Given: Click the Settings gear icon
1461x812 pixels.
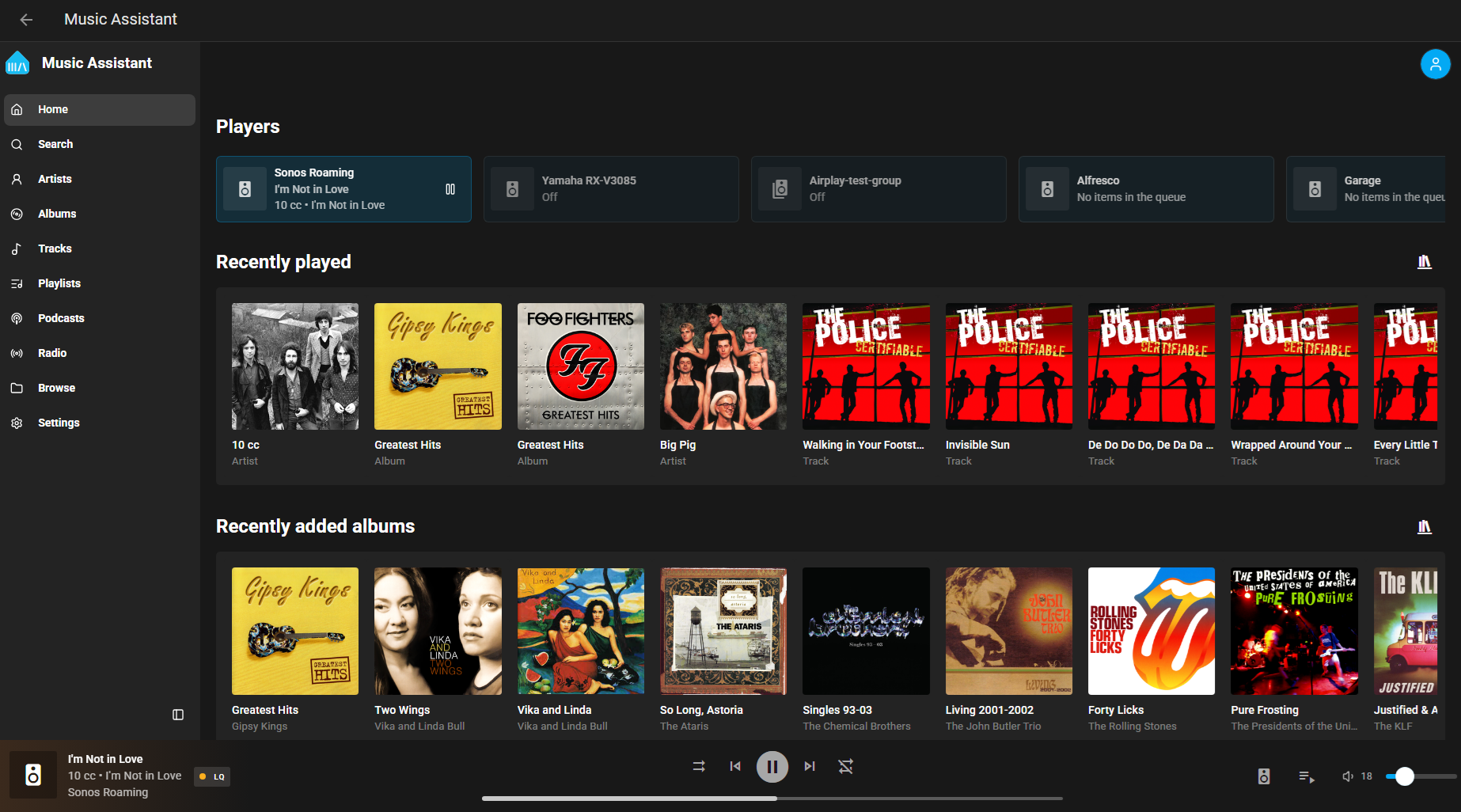Looking at the screenshot, I should pyautogui.click(x=17, y=423).
